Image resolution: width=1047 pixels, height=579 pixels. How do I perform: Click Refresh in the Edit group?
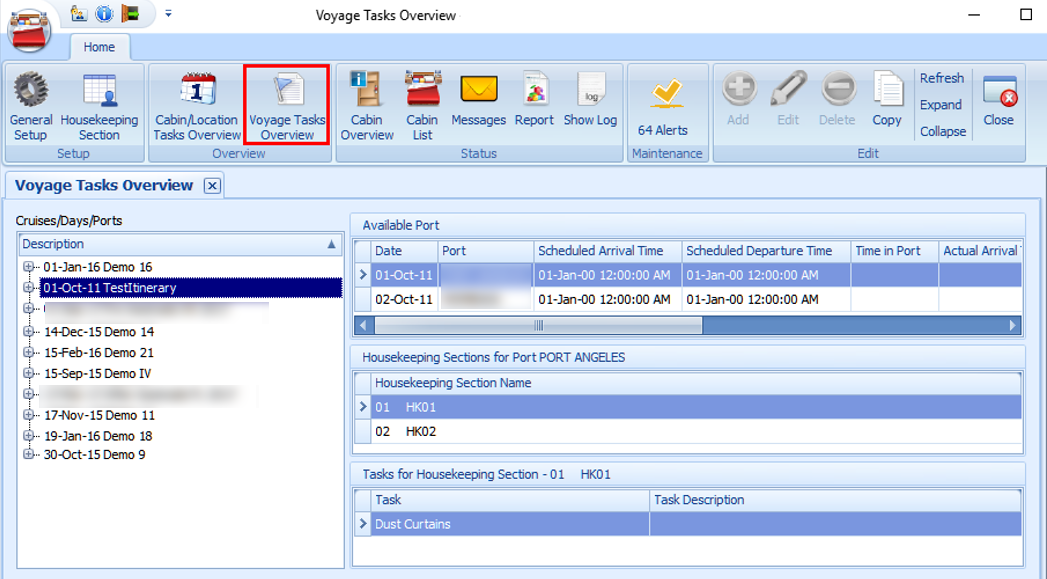941,78
